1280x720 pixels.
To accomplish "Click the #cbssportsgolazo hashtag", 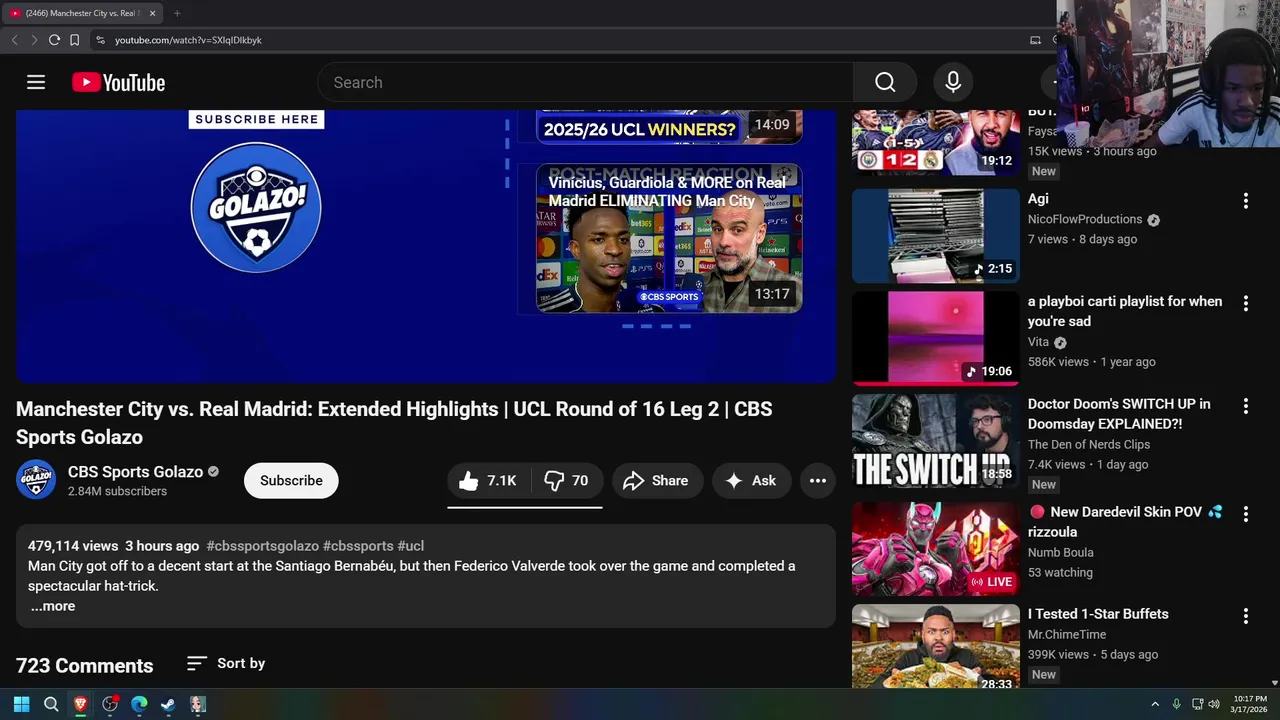I will click(x=263, y=546).
